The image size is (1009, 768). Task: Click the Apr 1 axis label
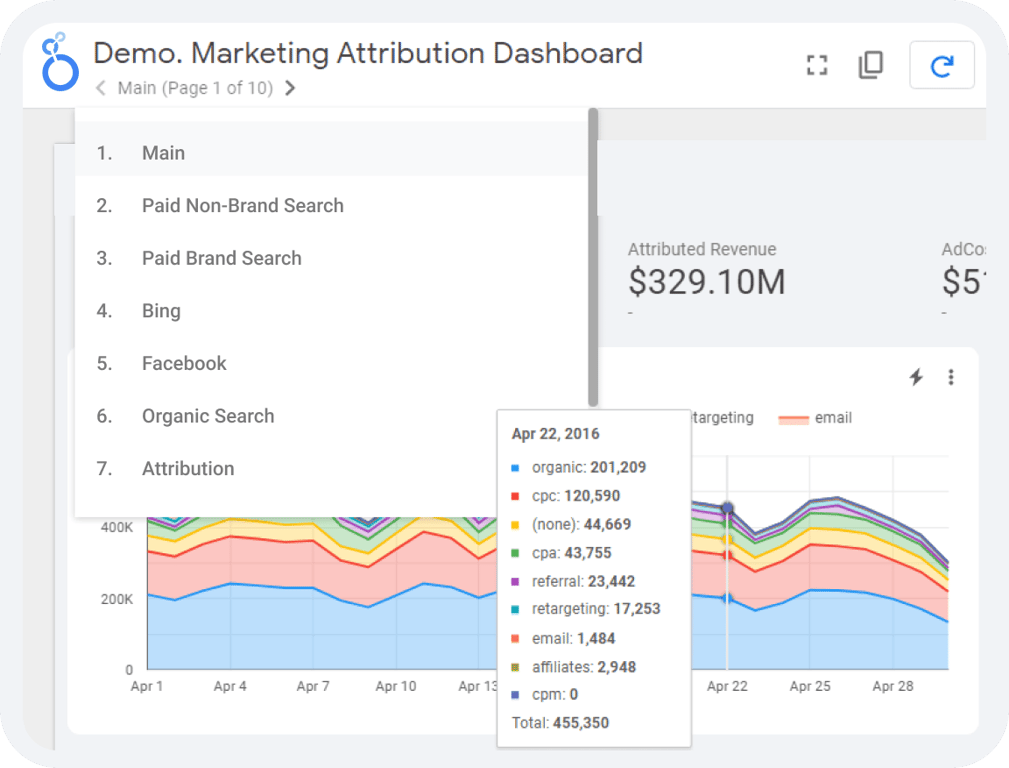tap(147, 686)
